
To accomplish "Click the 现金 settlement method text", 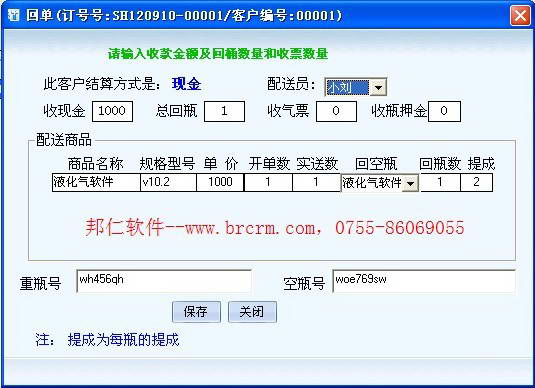I will coord(186,84).
